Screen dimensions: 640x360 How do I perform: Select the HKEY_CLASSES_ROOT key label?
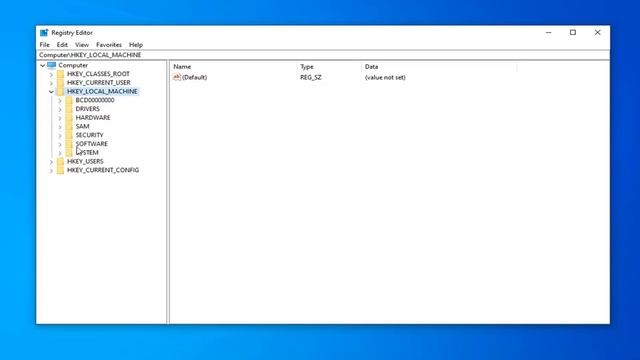point(98,74)
